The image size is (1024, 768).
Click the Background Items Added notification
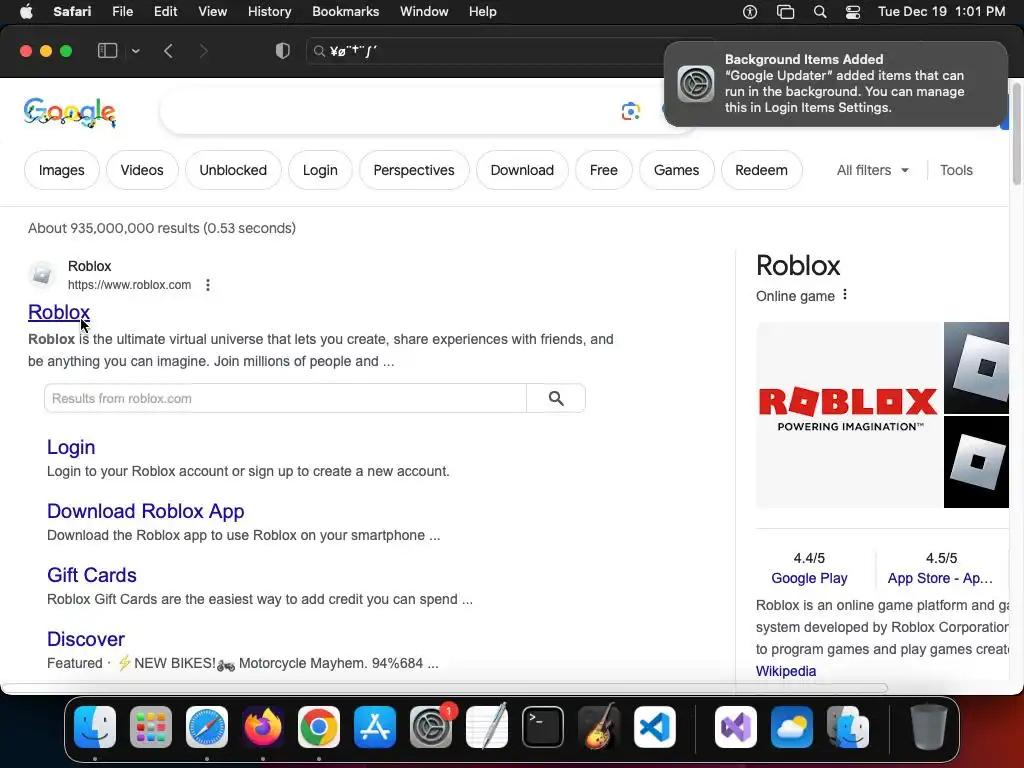(x=835, y=84)
